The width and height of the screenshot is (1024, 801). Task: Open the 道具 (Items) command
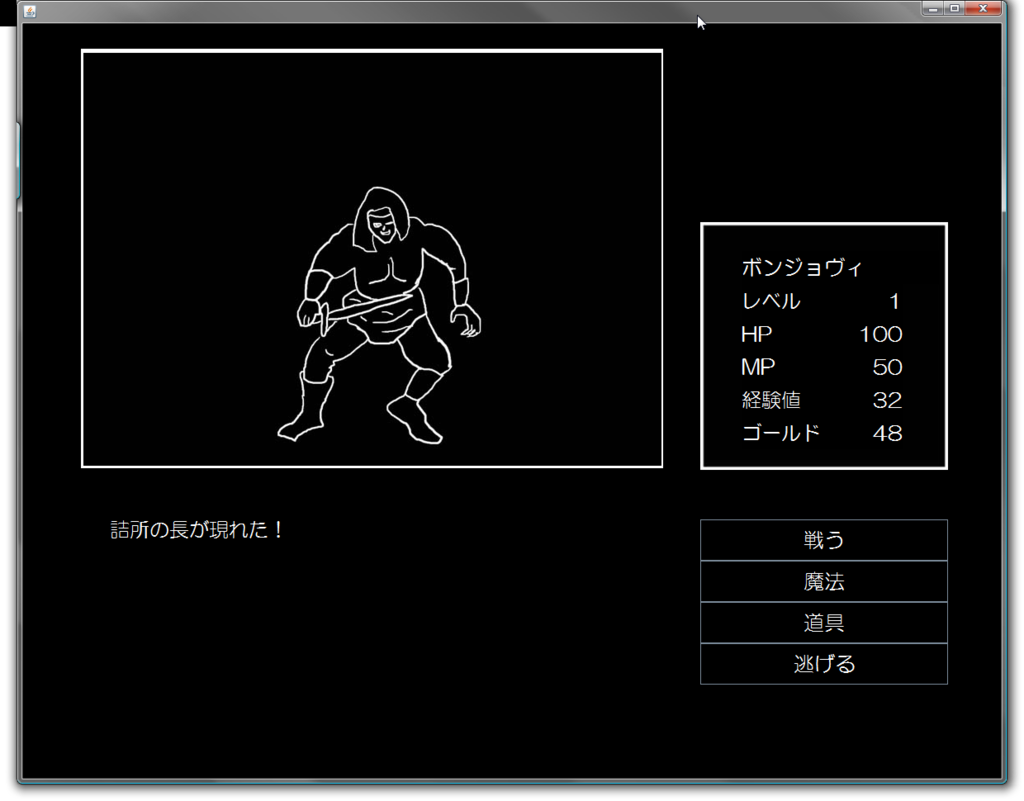(824, 622)
